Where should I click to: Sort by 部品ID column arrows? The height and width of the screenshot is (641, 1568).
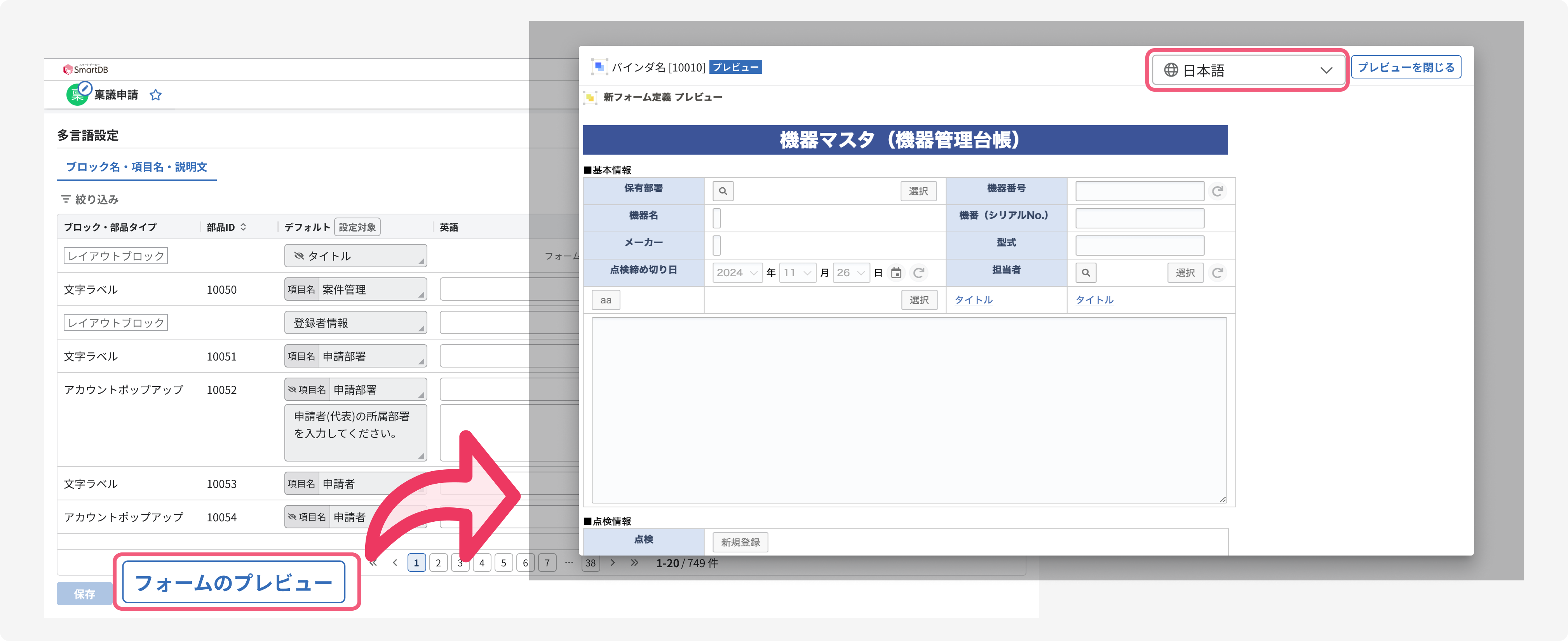(x=244, y=227)
